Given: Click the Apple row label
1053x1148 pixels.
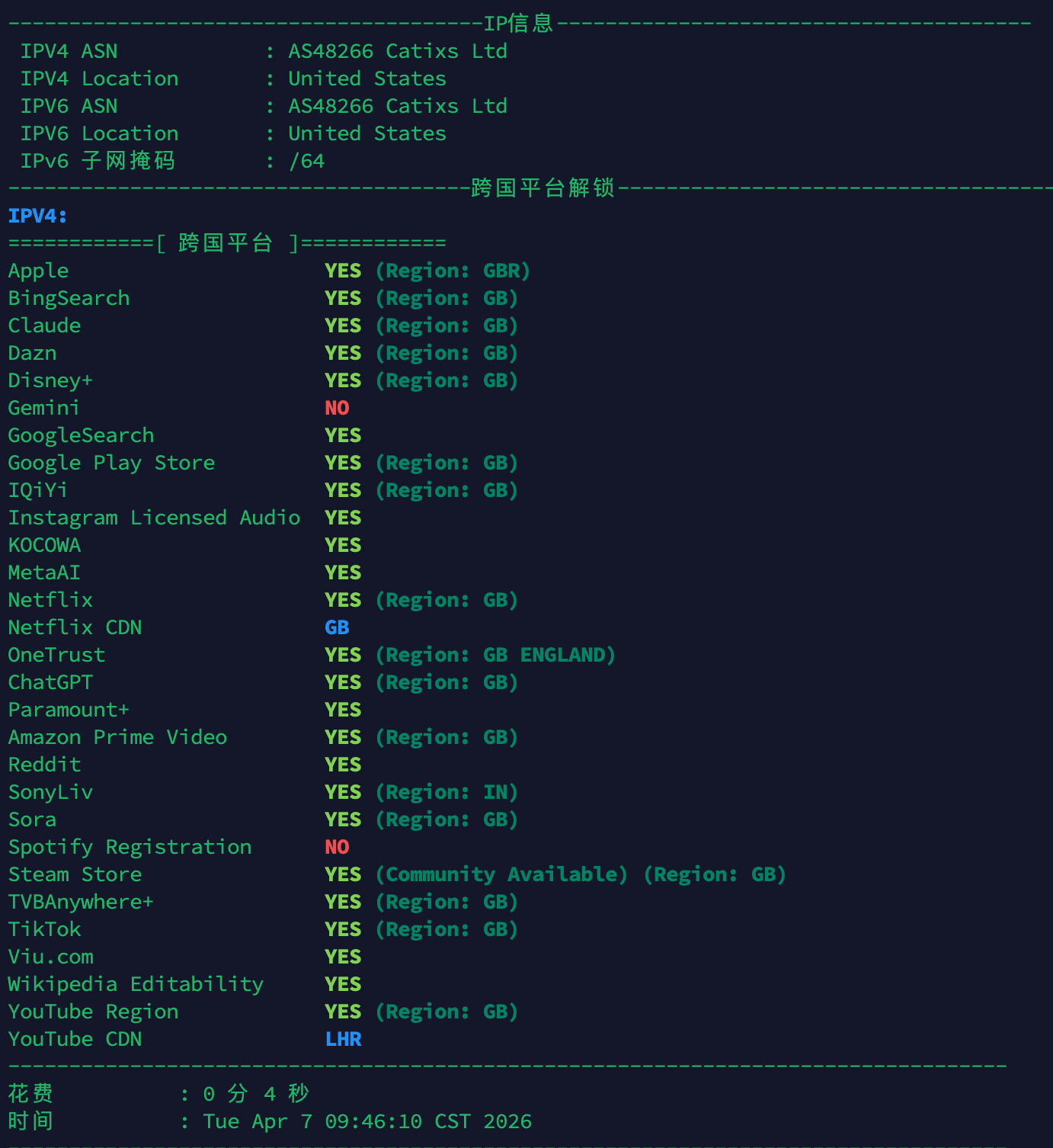Looking at the screenshot, I should 38,271.
